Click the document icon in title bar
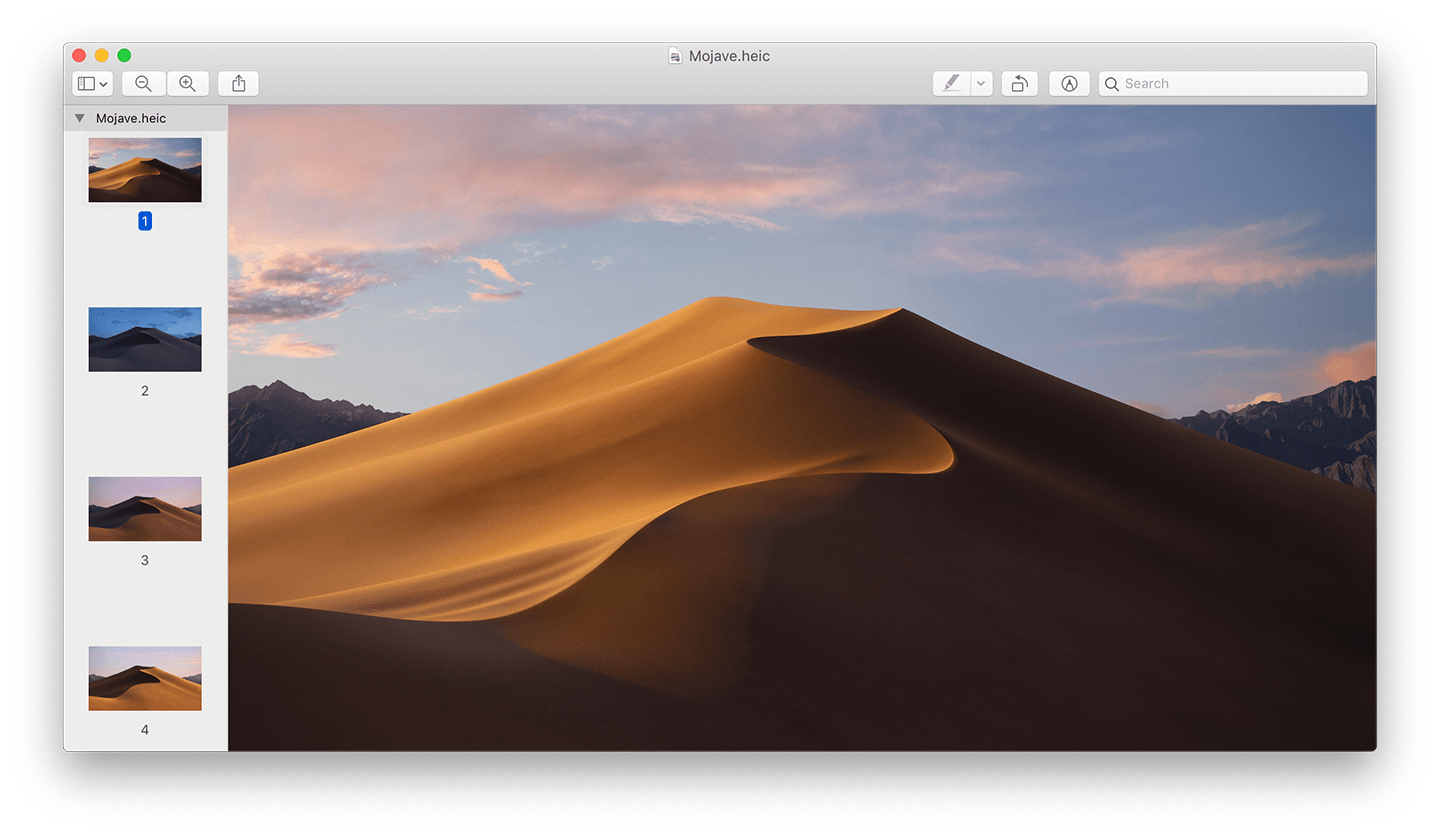This screenshot has height=835, width=1440. 676,56
